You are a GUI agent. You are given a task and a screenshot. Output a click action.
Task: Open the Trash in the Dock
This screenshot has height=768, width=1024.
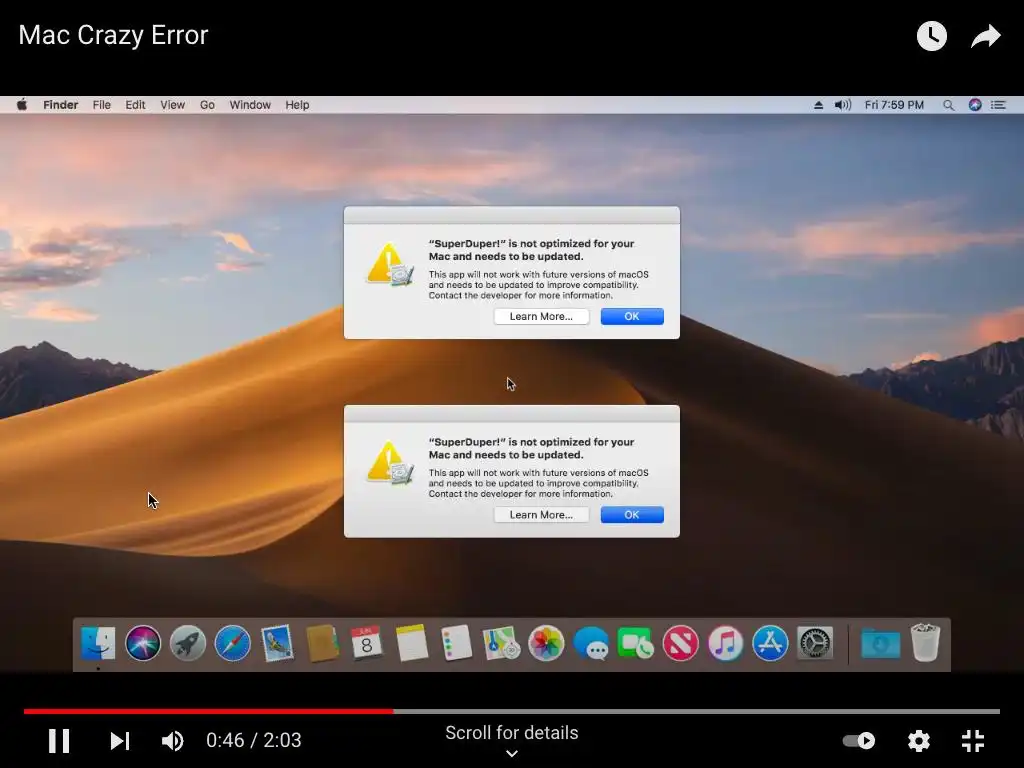tap(925, 643)
